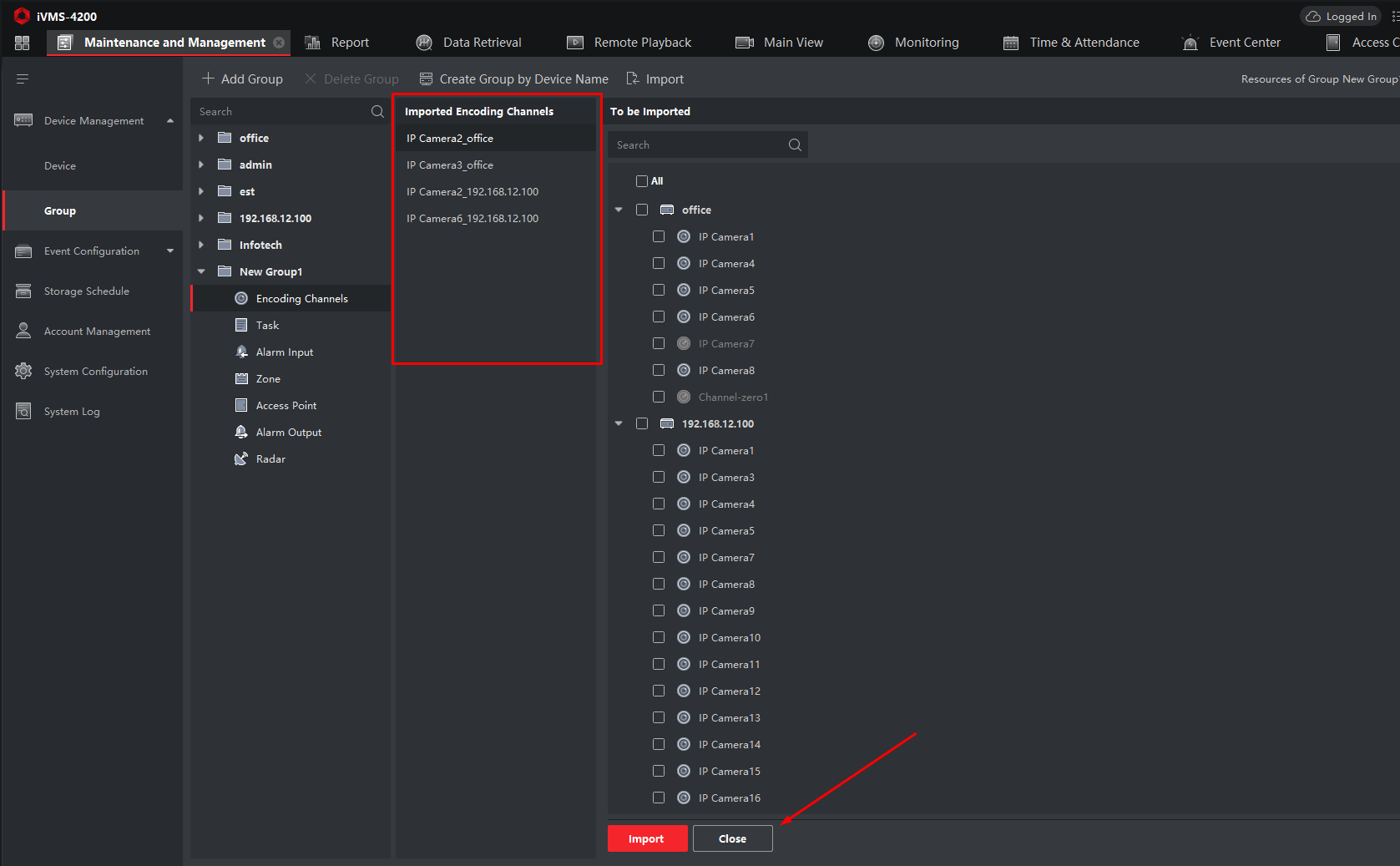Enable the IP Camera16 checkbox

pos(659,798)
